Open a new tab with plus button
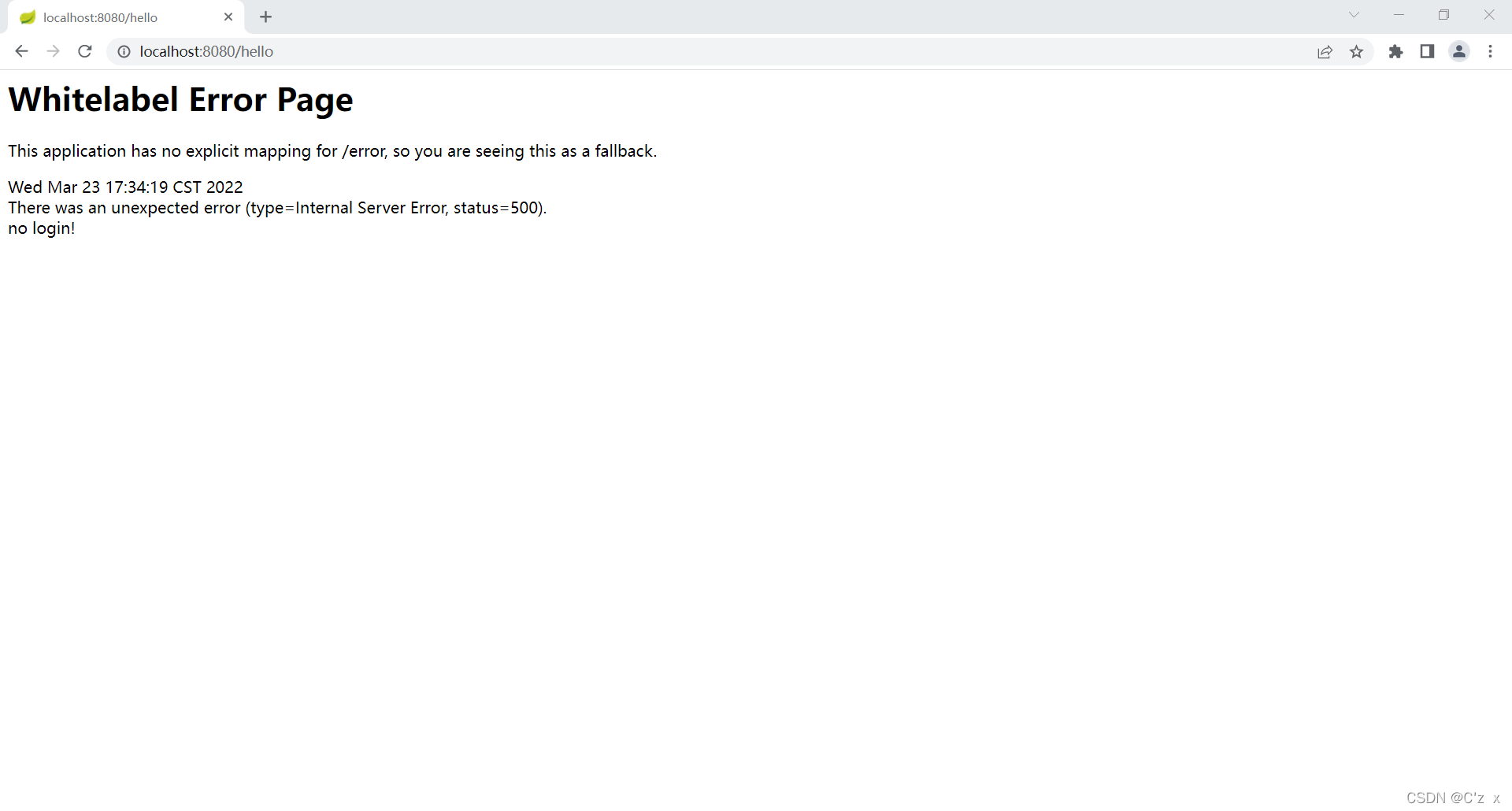This screenshot has width=1512, height=811. [265, 17]
